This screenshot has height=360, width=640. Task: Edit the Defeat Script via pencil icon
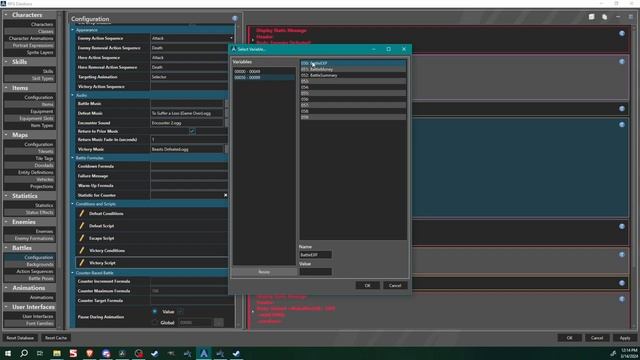[82, 225]
